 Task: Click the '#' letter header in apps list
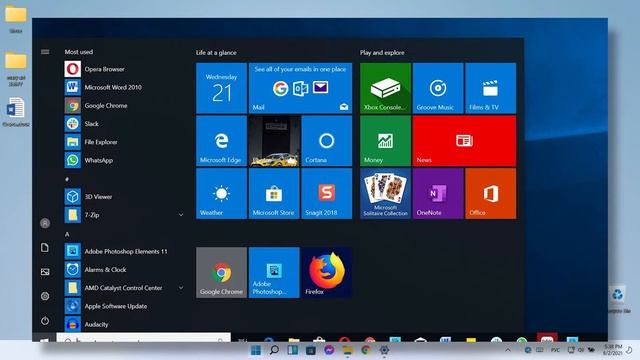click(x=67, y=179)
